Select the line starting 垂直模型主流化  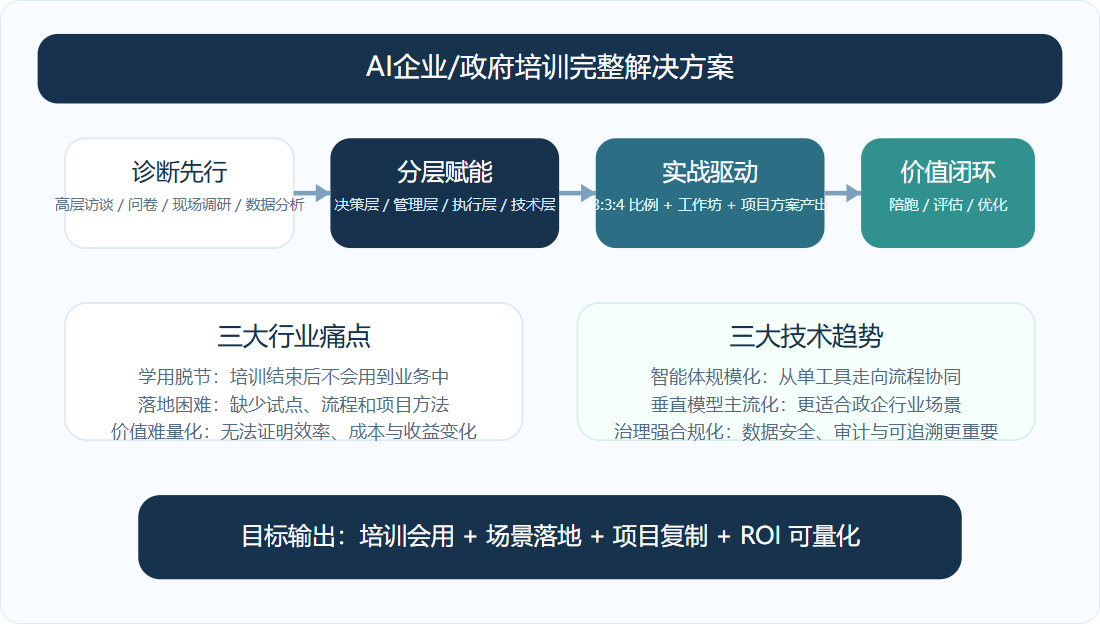(806, 405)
